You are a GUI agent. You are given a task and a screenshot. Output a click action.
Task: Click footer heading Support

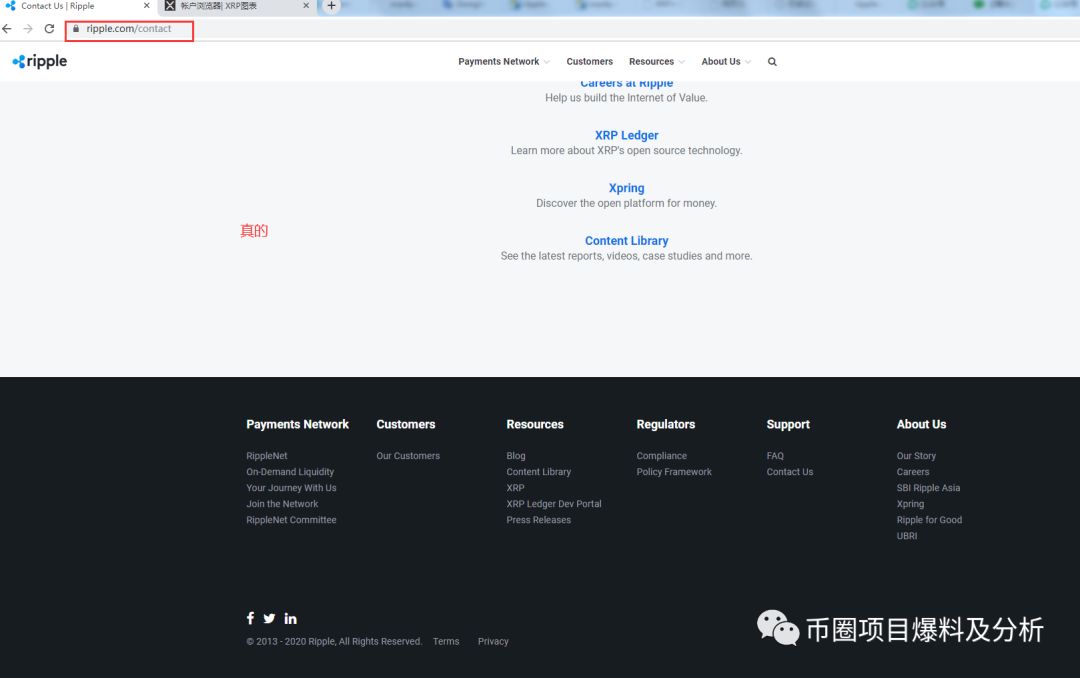[788, 424]
